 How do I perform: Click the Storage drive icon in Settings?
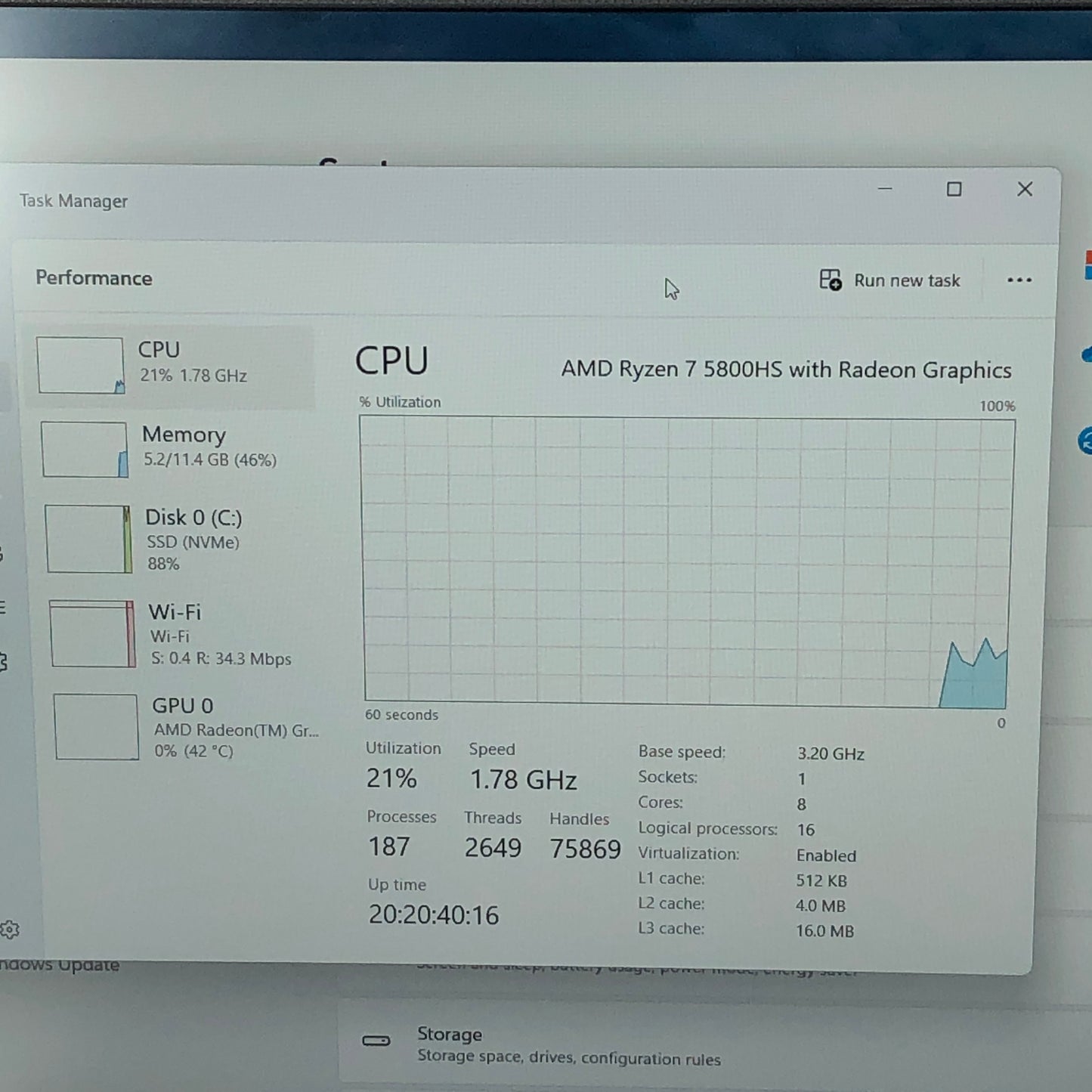point(376,1041)
